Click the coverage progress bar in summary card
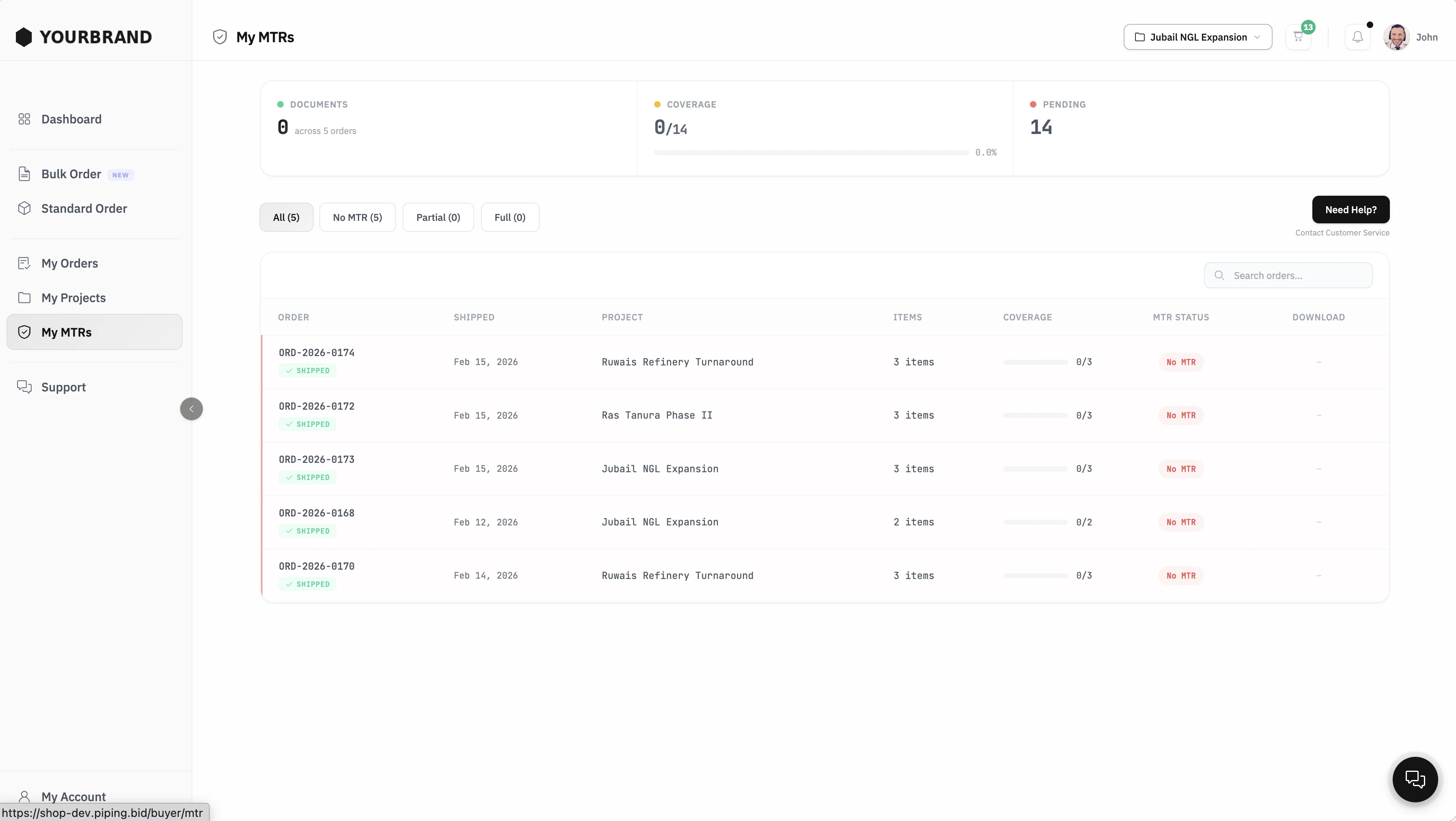The image size is (1456, 821). [811, 153]
